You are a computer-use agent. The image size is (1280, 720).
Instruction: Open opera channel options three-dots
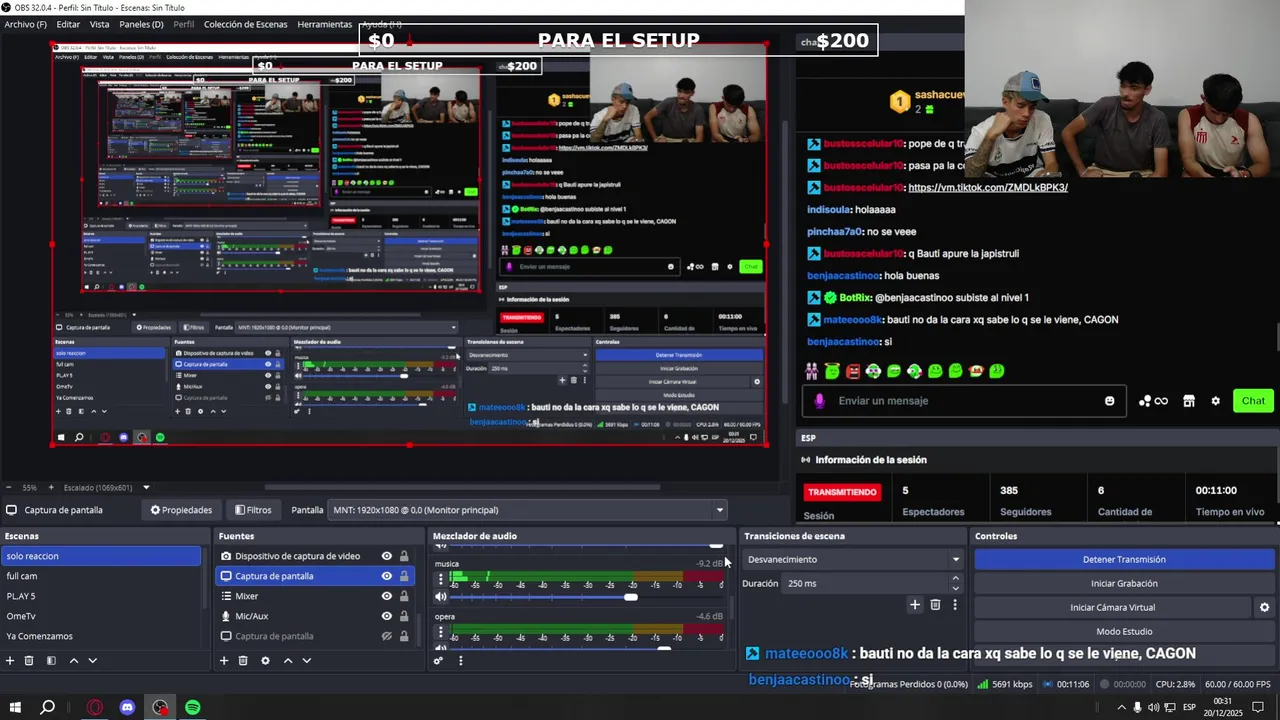pos(441,633)
